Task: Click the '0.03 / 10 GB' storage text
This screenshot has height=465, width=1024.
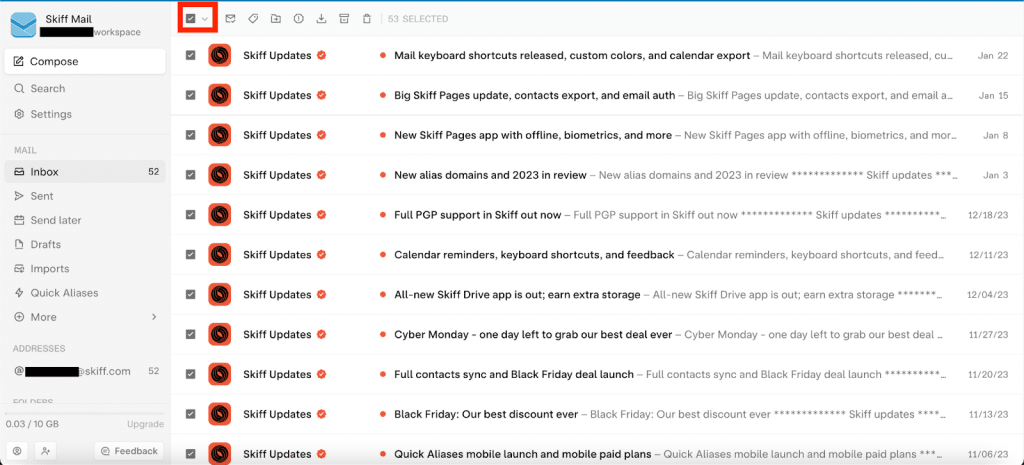Action: click(32, 424)
